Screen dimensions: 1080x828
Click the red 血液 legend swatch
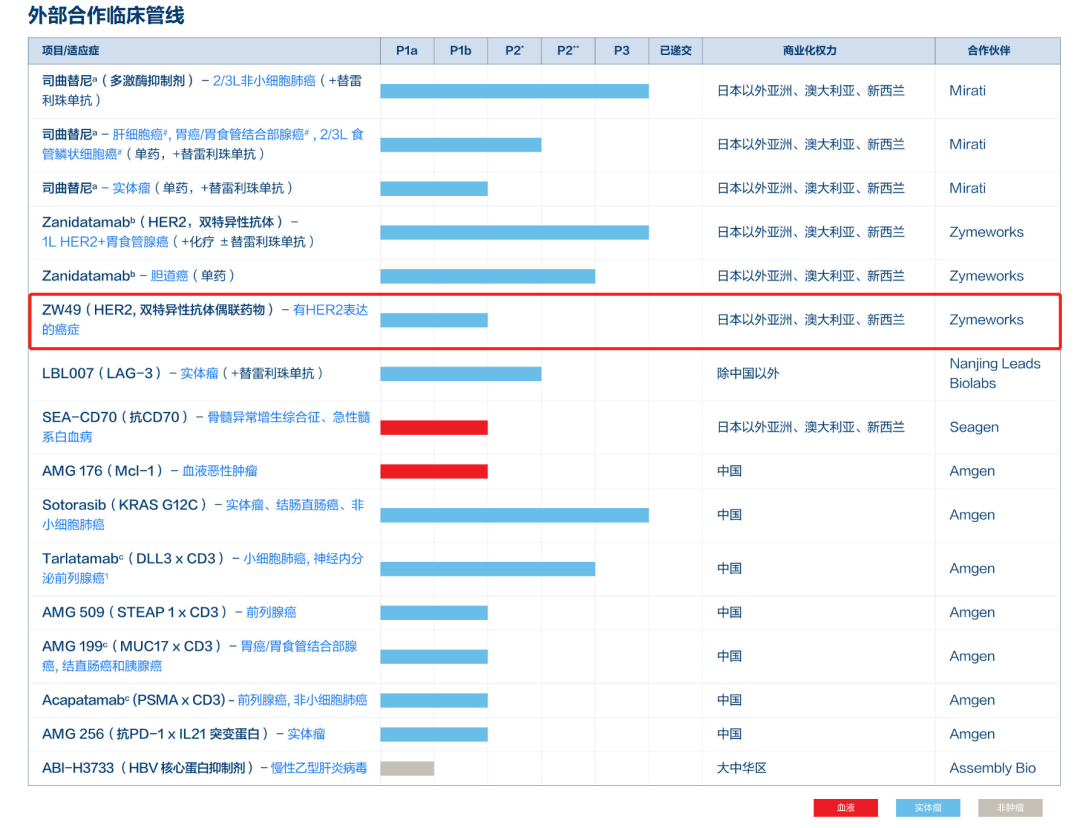(845, 807)
